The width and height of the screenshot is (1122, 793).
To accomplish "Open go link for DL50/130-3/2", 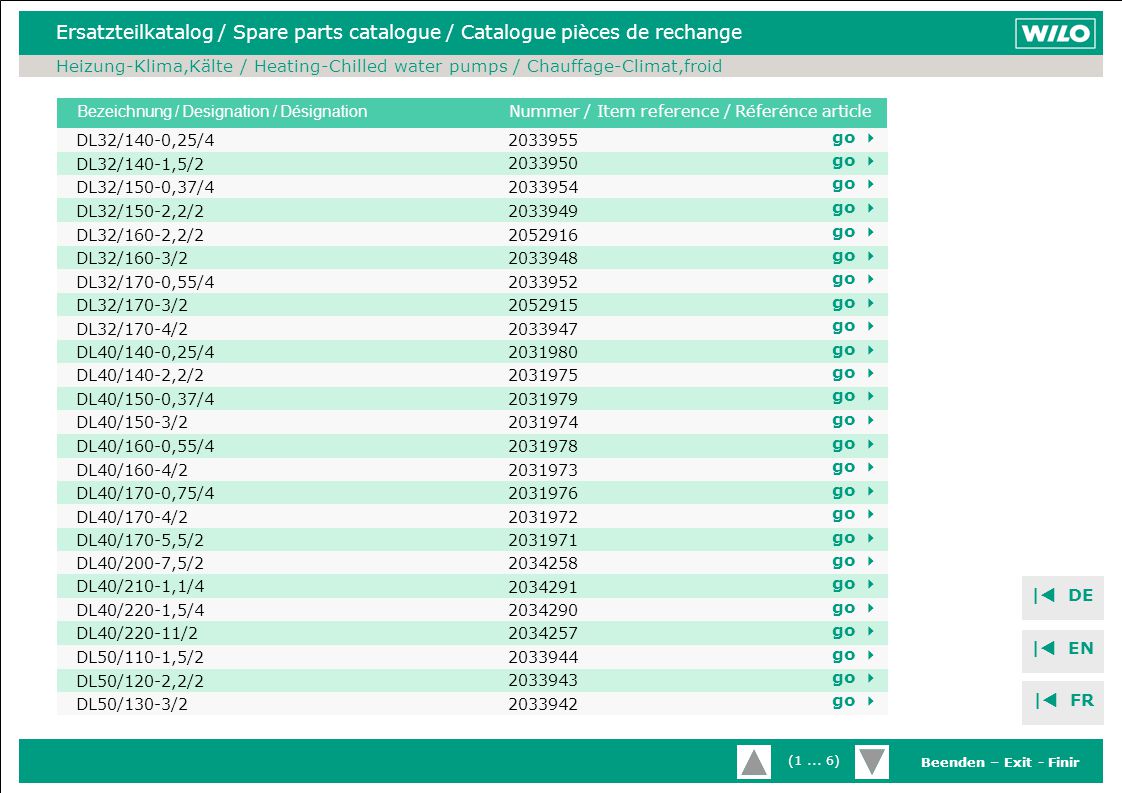I will tap(853, 701).
